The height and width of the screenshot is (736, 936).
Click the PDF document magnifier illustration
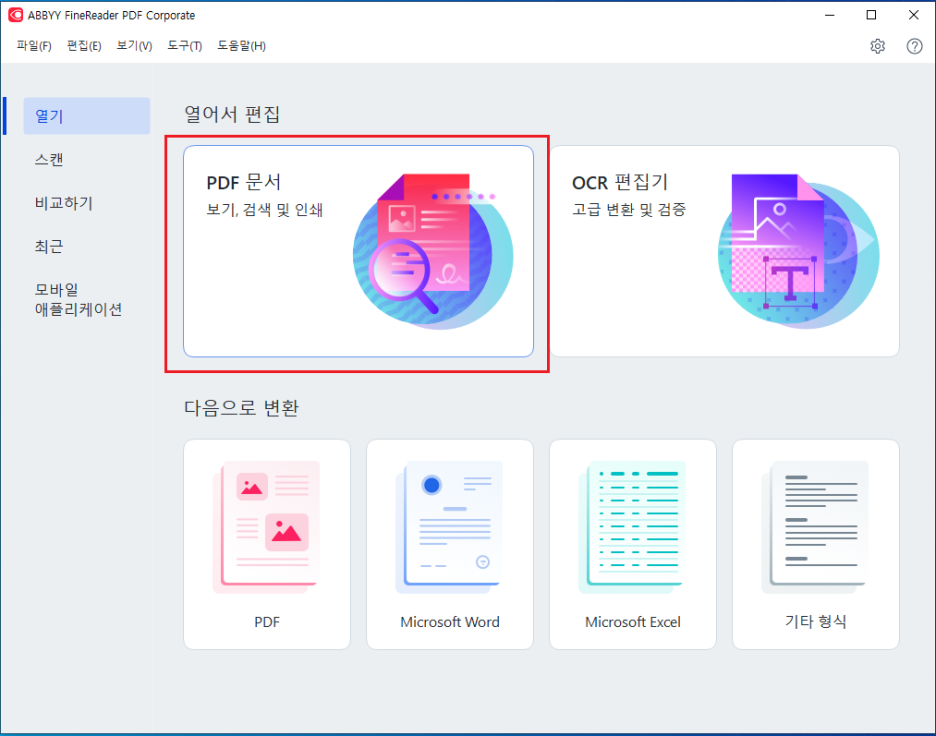coord(433,251)
